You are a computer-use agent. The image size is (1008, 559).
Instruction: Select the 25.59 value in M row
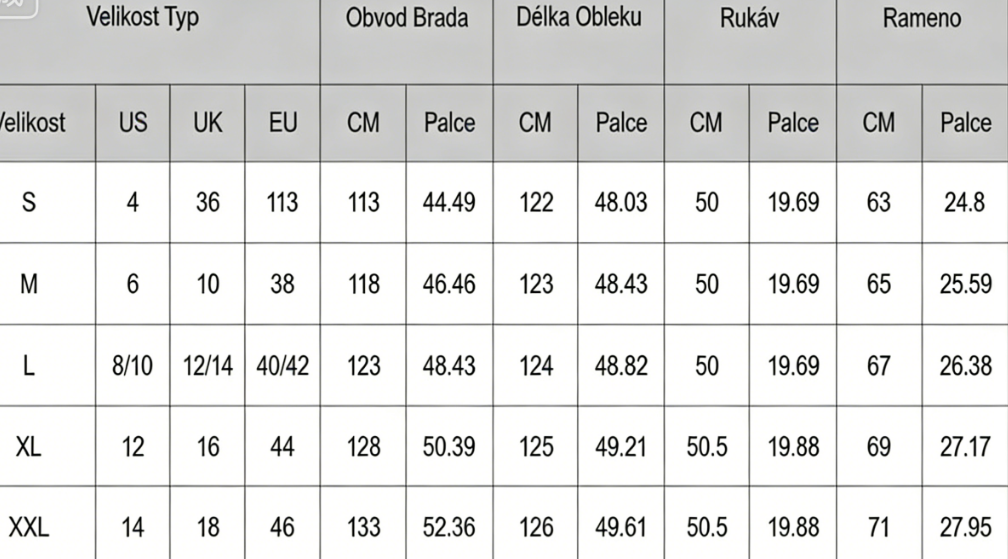965,284
